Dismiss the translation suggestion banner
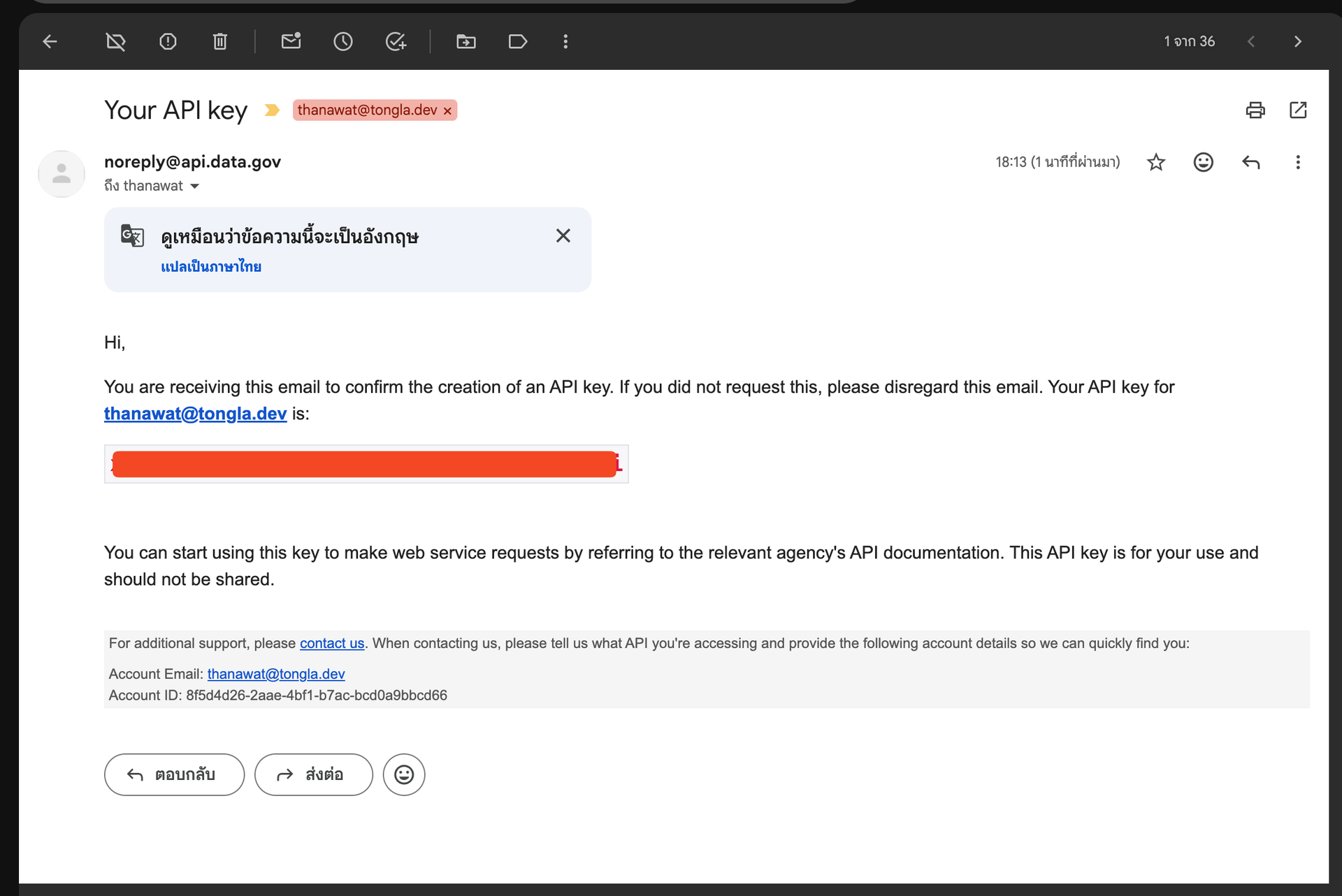 pyautogui.click(x=563, y=236)
